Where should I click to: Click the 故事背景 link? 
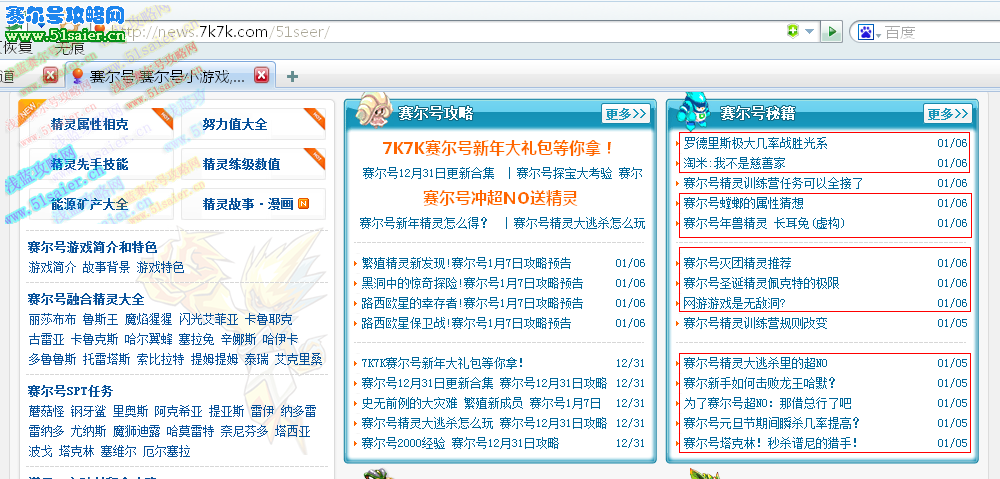pos(106,267)
